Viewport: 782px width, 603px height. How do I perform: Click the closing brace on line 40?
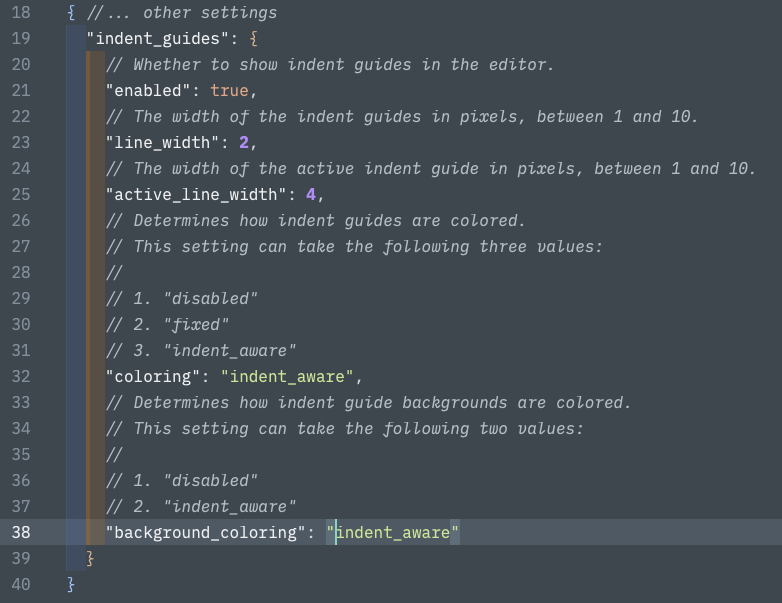click(71, 585)
